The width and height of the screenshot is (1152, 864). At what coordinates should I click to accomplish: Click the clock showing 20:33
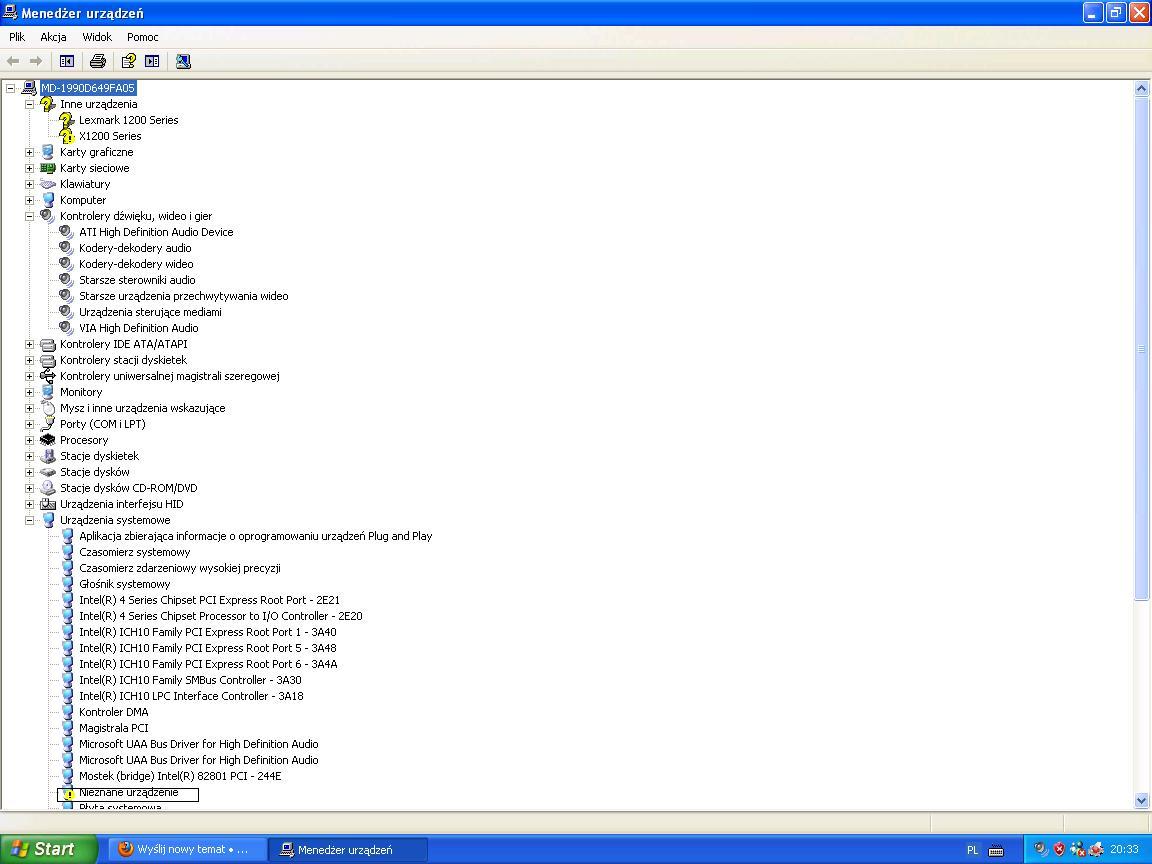point(1124,850)
